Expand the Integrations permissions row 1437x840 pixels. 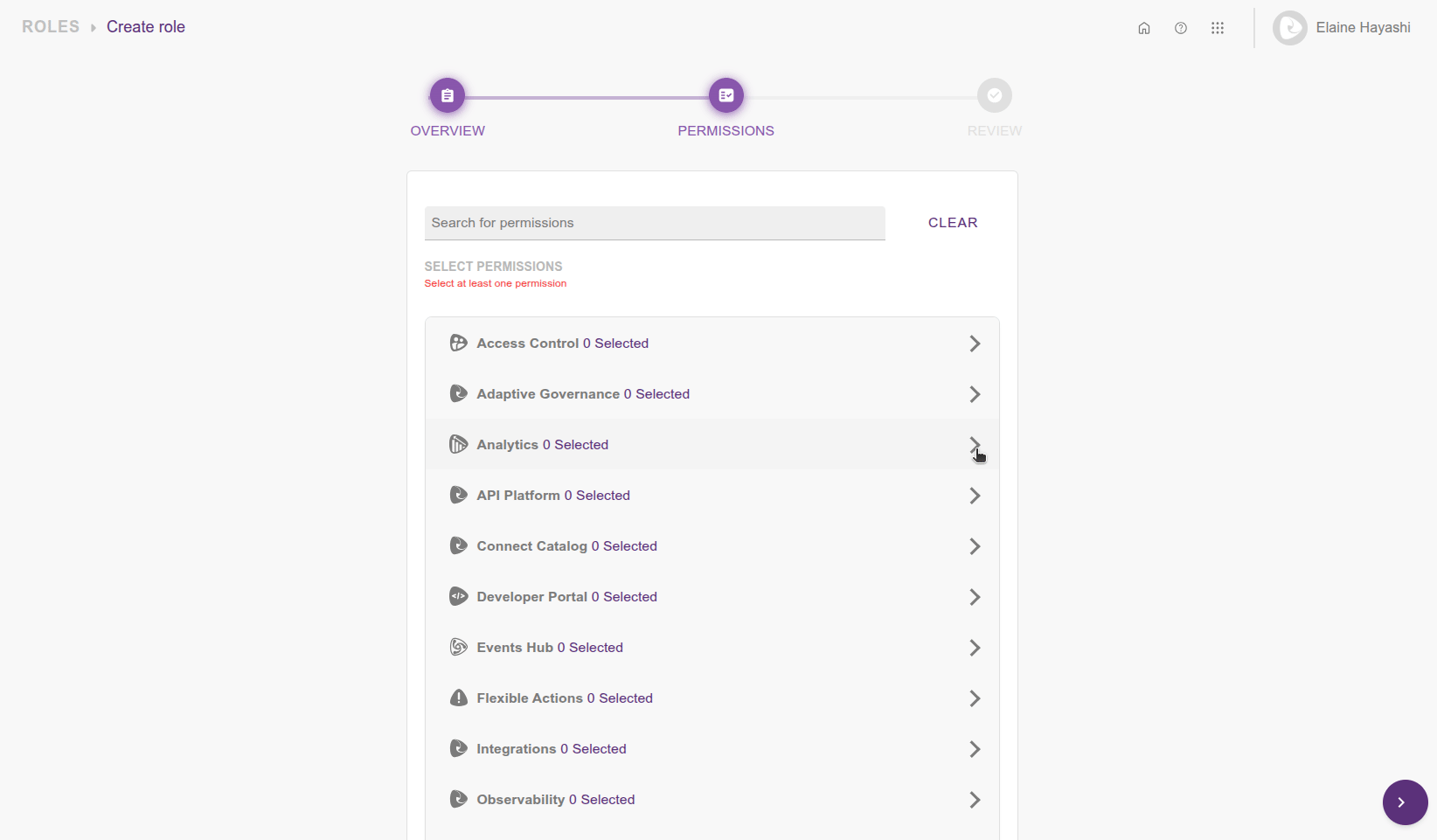974,748
